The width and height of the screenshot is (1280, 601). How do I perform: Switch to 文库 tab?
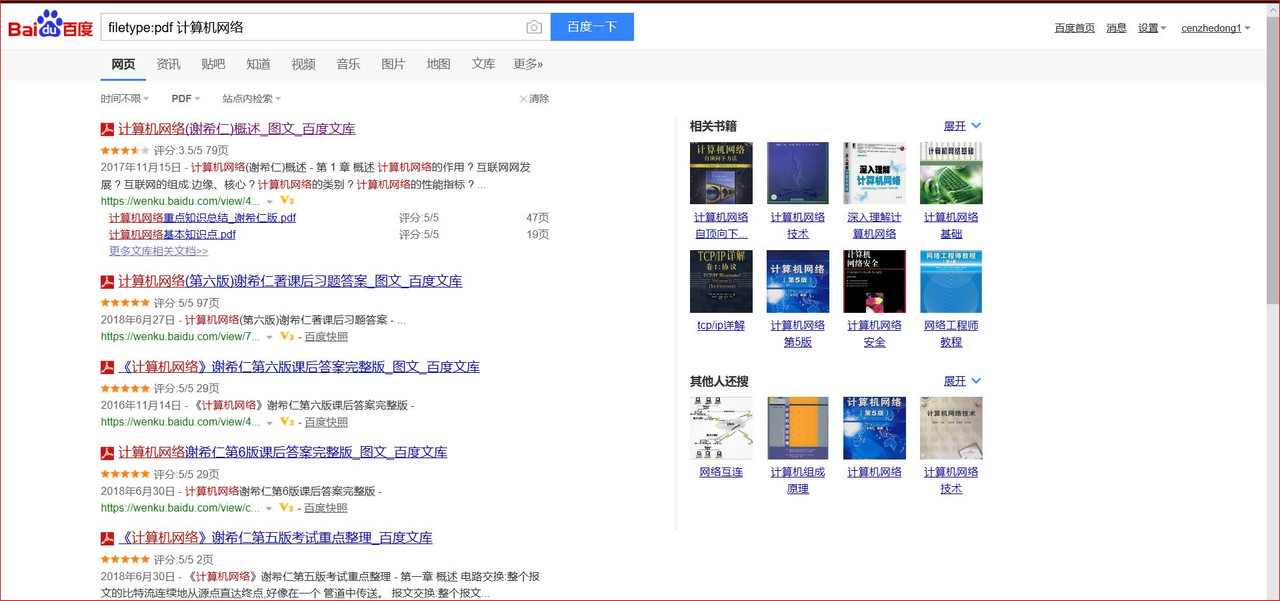[483, 64]
